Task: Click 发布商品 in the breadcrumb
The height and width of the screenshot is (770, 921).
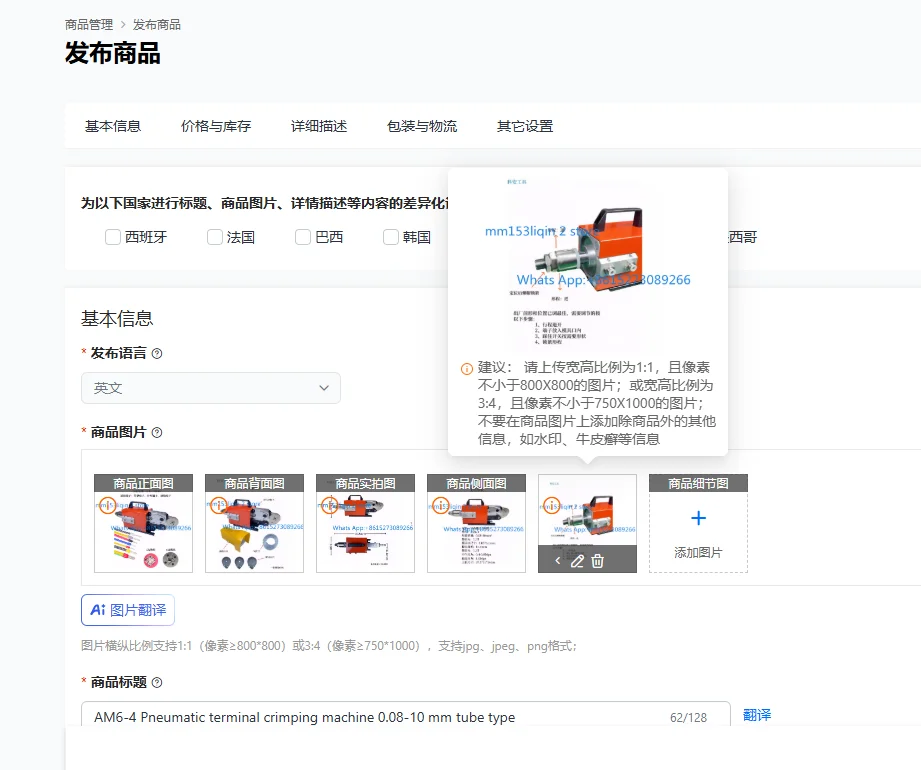Action: click(157, 25)
